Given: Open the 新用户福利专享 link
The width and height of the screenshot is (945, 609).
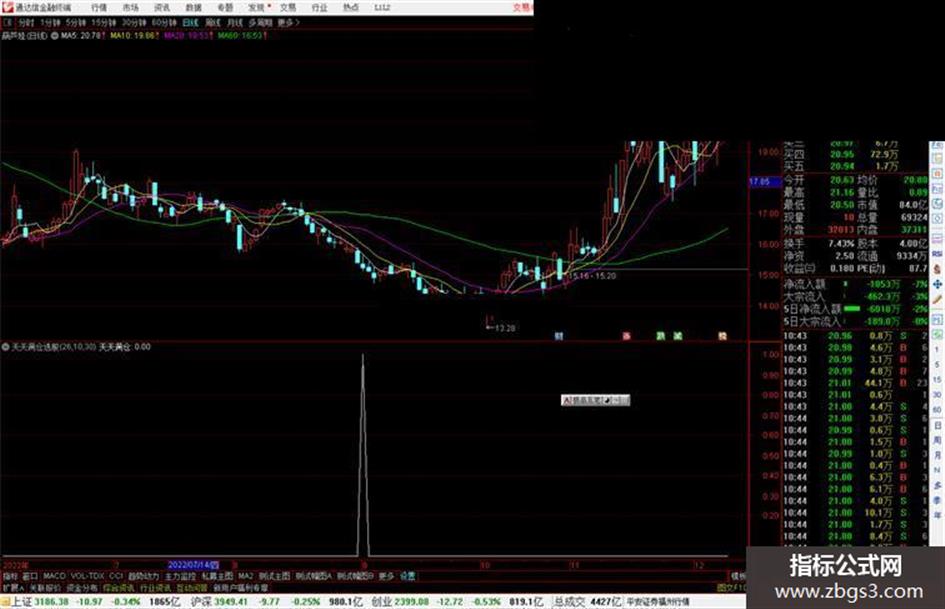Looking at the screenshot, I should tap(240, 587).
